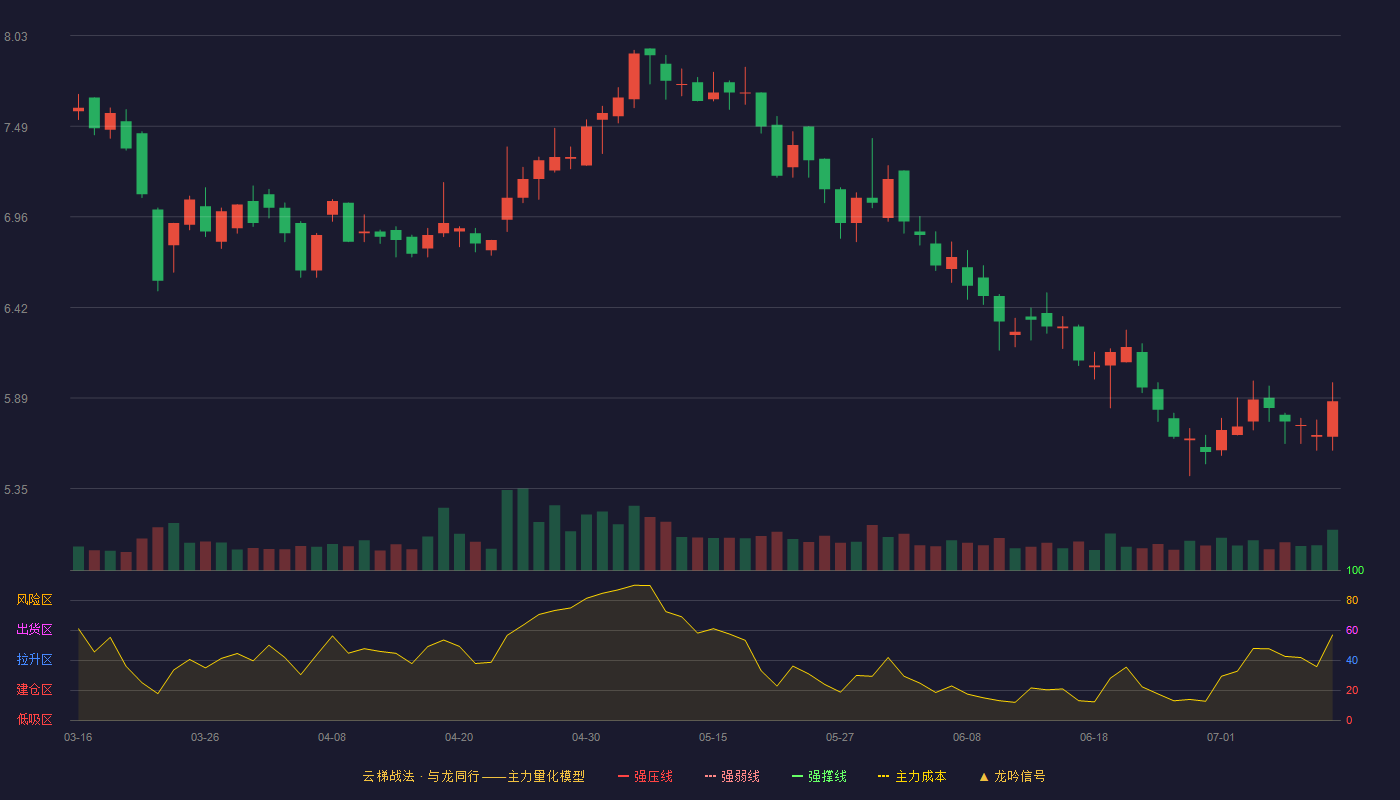Click the 7.49 price axis label

(x=16, y=128)
